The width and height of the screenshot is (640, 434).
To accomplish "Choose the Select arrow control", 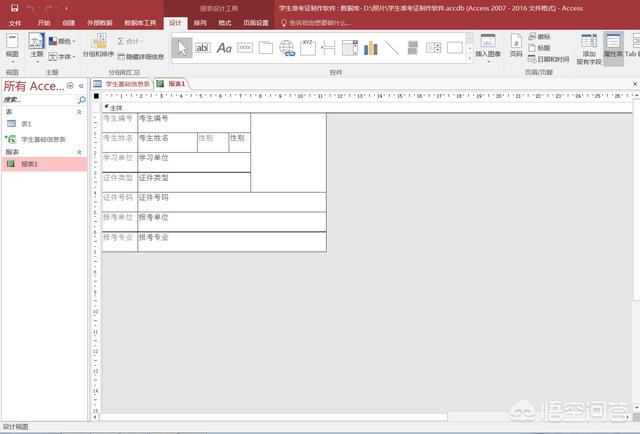I will click(182, 48).
